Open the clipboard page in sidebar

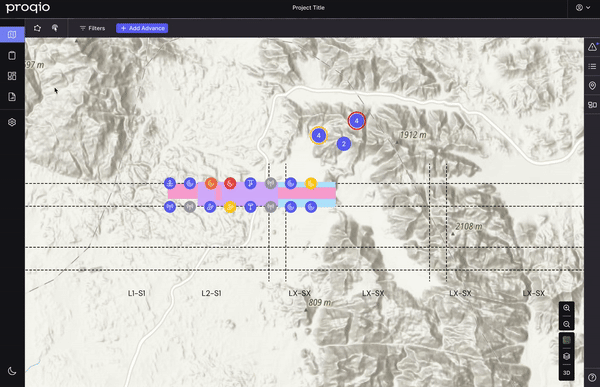[x=12, y=56]
